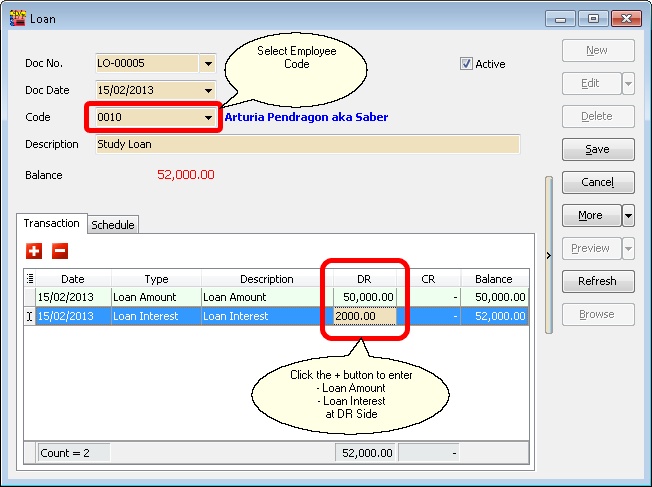Click the Refresh button
This screenshot has width=652, height=487.
coord(596,281)
